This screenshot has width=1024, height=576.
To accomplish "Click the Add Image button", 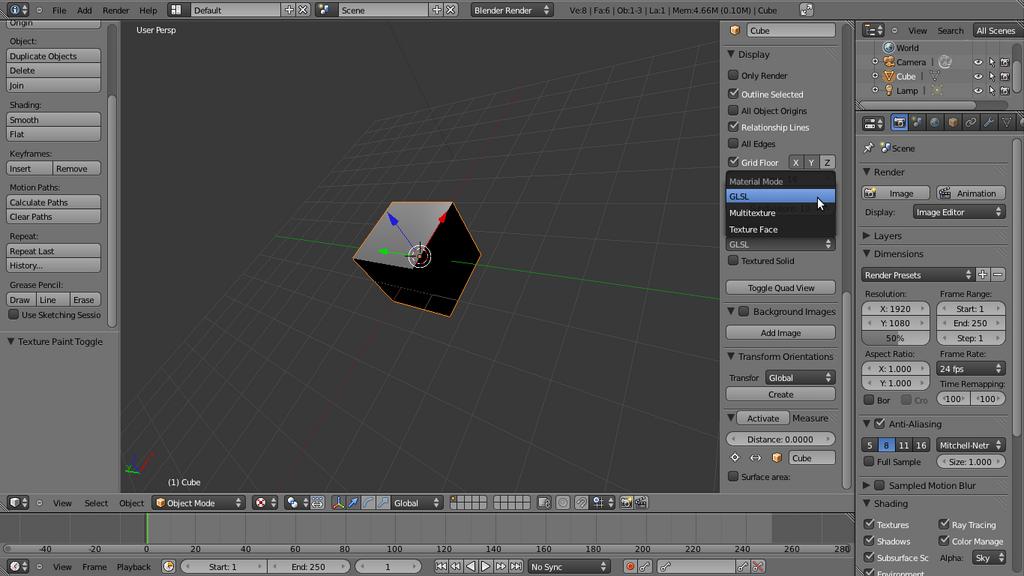I will [780, 333].
